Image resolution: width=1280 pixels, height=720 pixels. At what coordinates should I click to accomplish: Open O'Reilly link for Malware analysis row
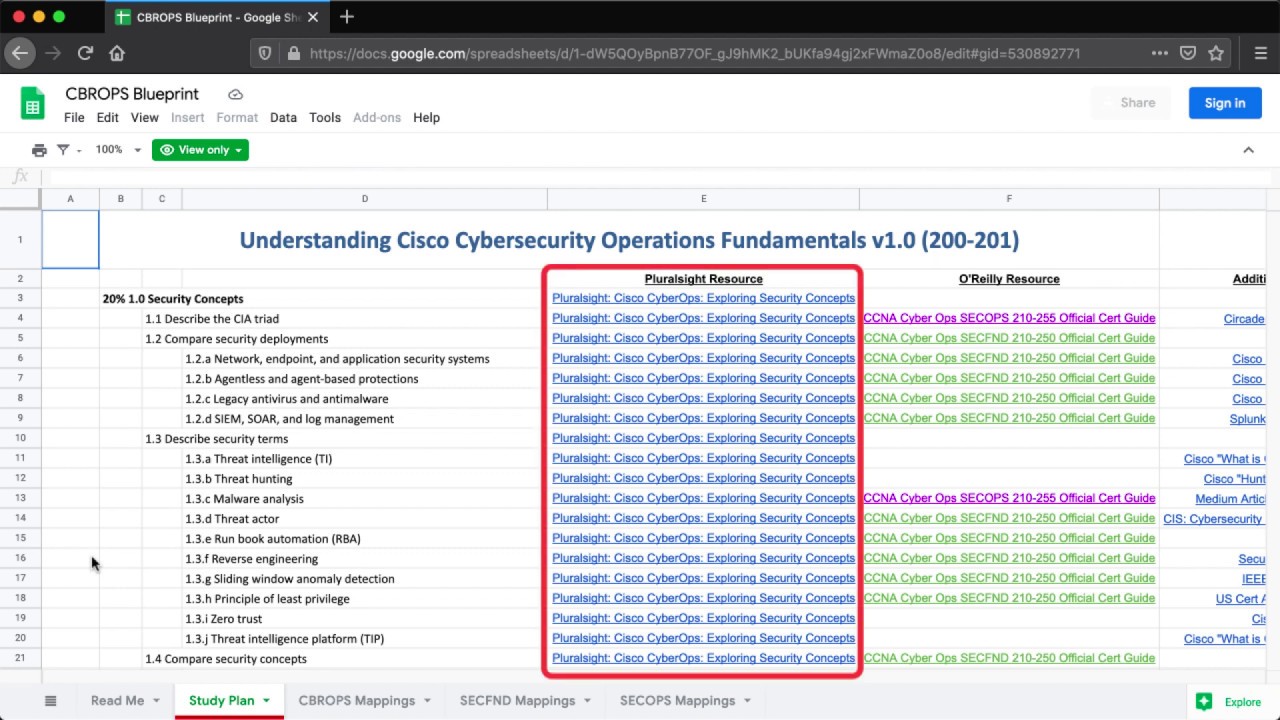[1009, 498]
